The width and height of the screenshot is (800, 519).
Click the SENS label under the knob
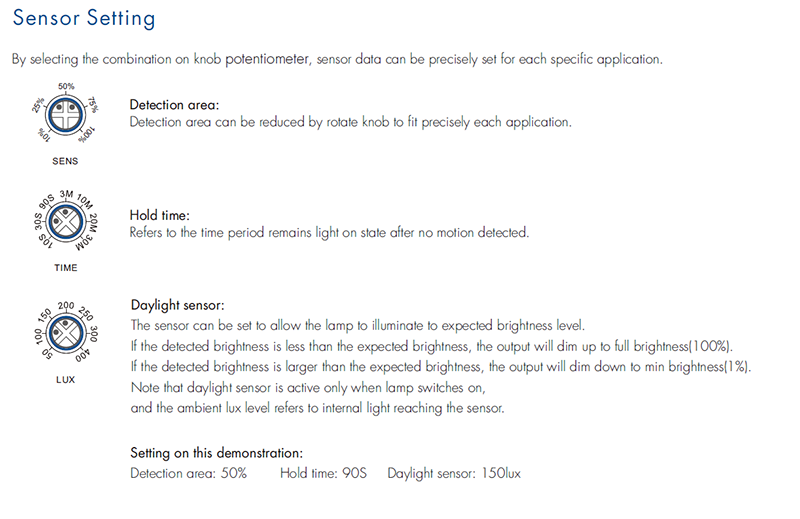tap(65, 161)
